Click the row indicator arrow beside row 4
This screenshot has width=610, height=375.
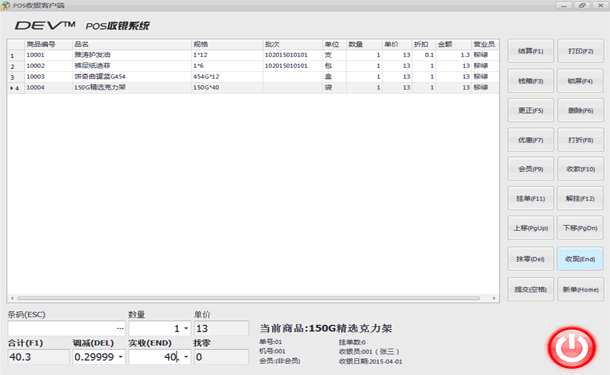coord(12,88)
